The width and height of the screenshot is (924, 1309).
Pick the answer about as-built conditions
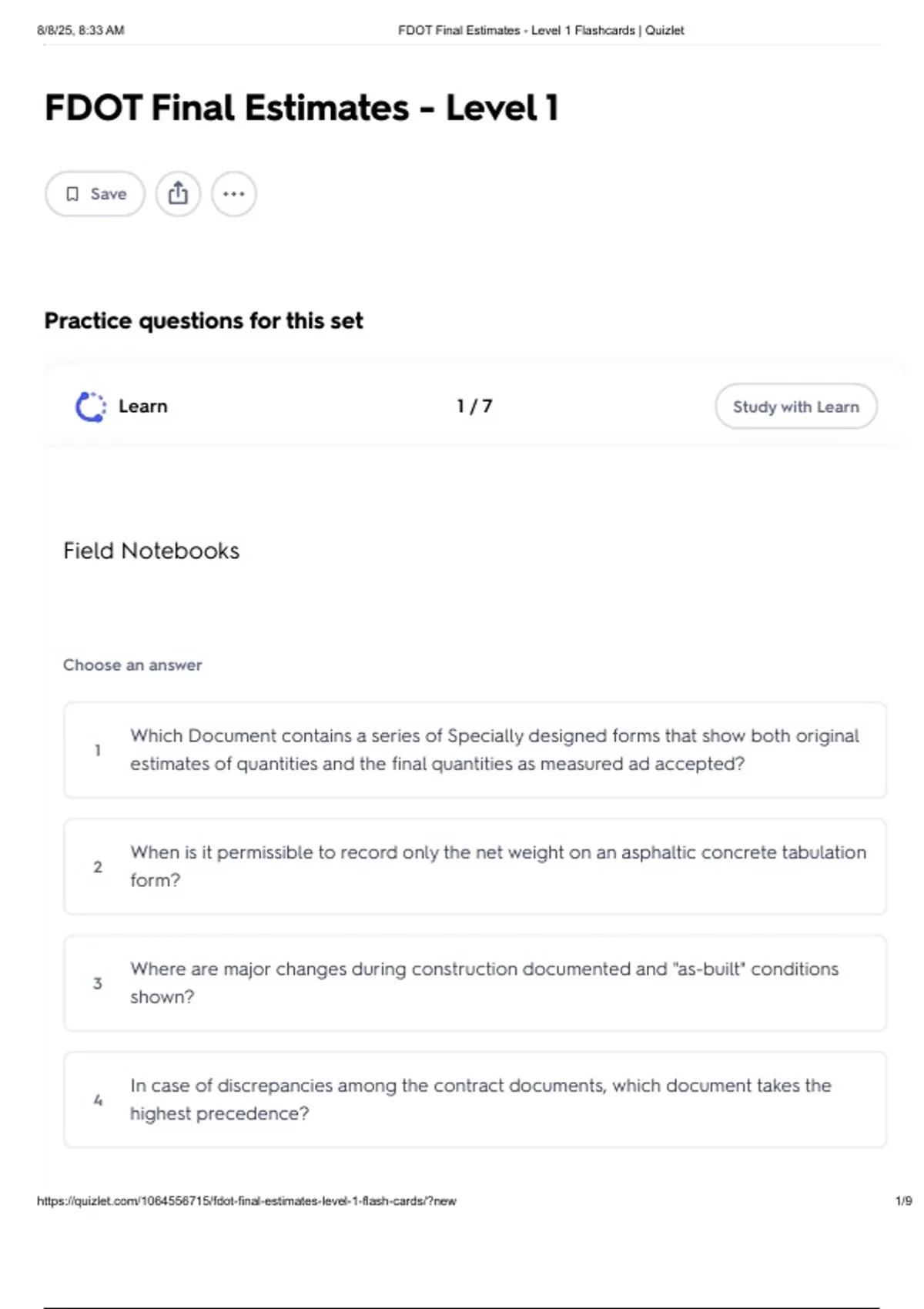tap(475, 983)
